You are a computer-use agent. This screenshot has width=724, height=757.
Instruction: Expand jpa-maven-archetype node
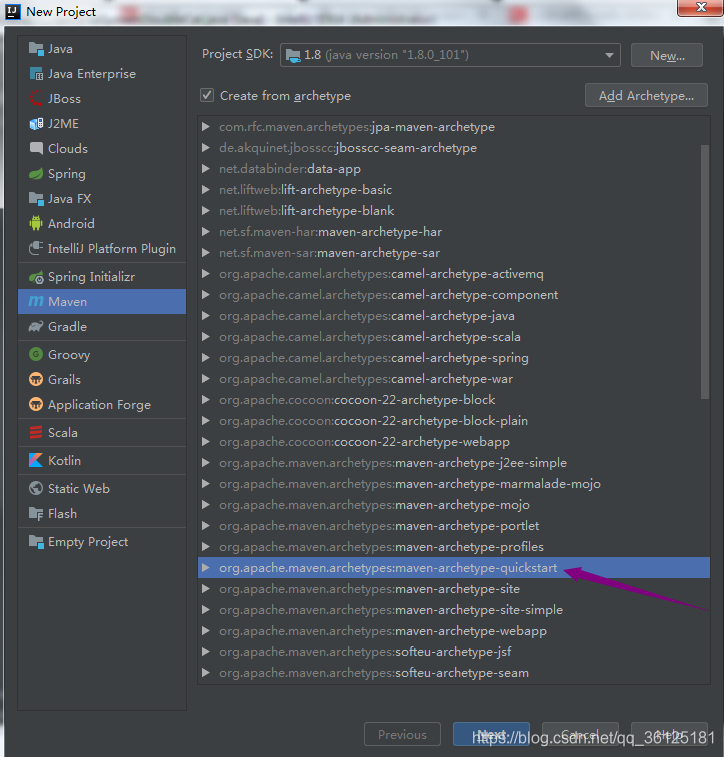pos(206,126)
